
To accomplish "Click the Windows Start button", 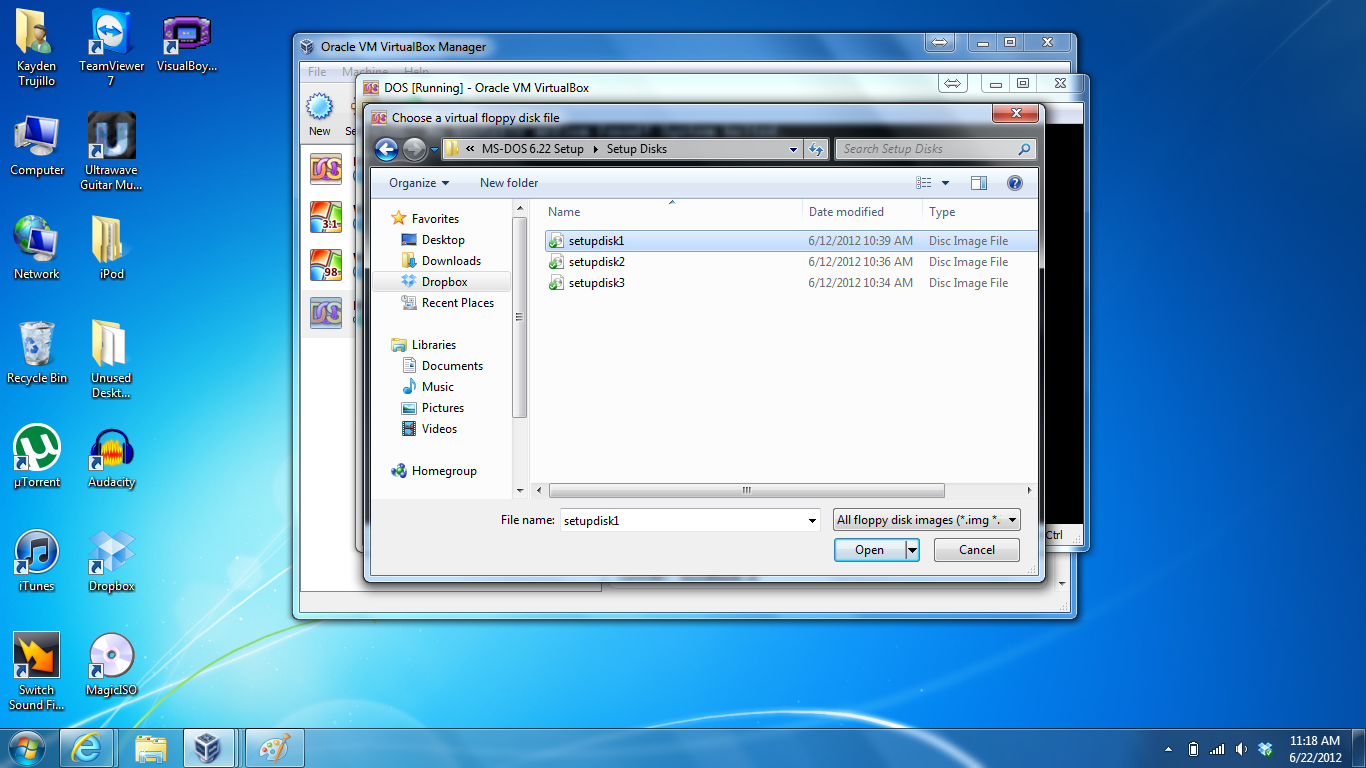I will click(27, 748).
